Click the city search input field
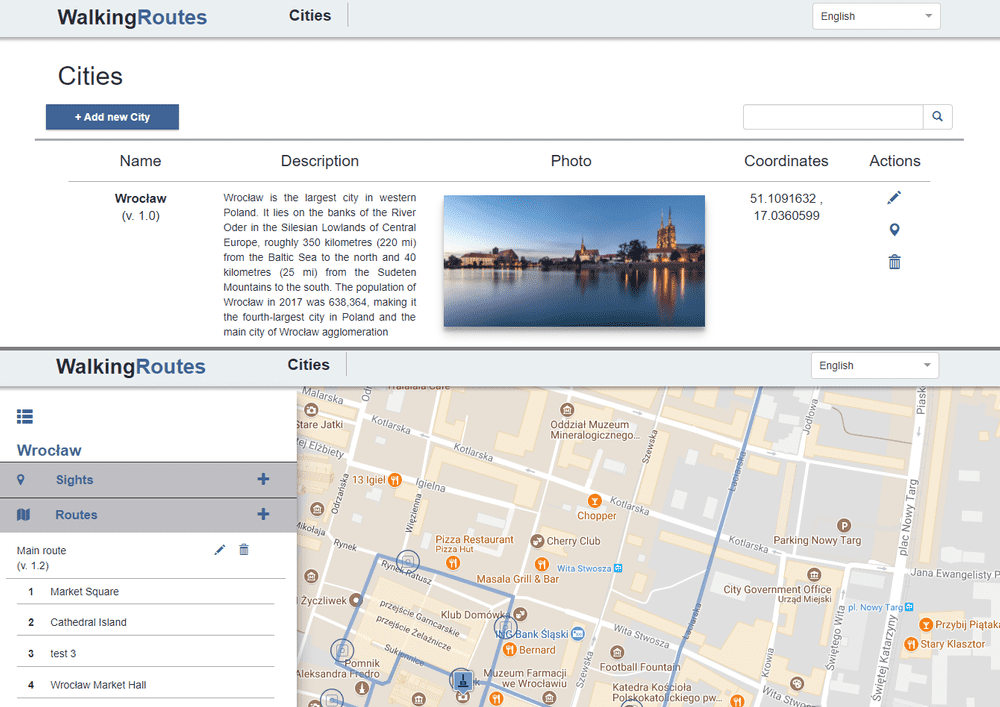 tap(833, 117)
